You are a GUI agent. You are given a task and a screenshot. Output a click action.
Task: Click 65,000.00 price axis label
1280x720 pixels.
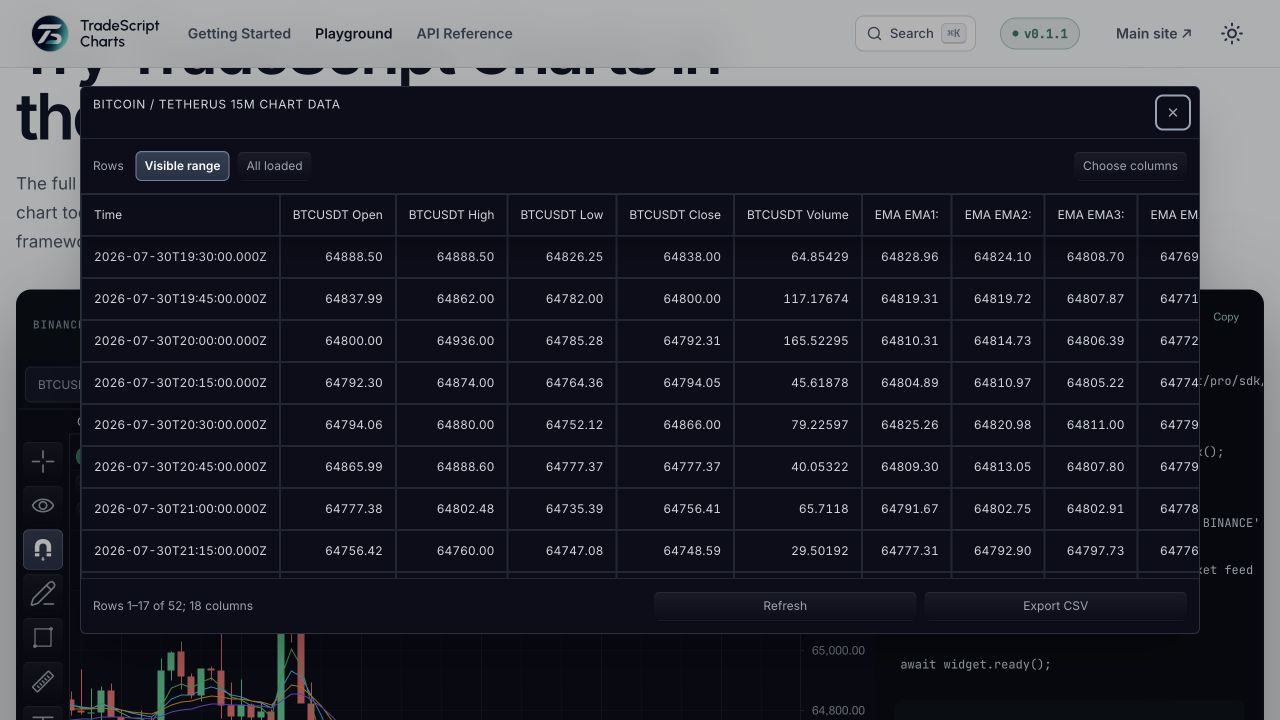coord(838,651)
